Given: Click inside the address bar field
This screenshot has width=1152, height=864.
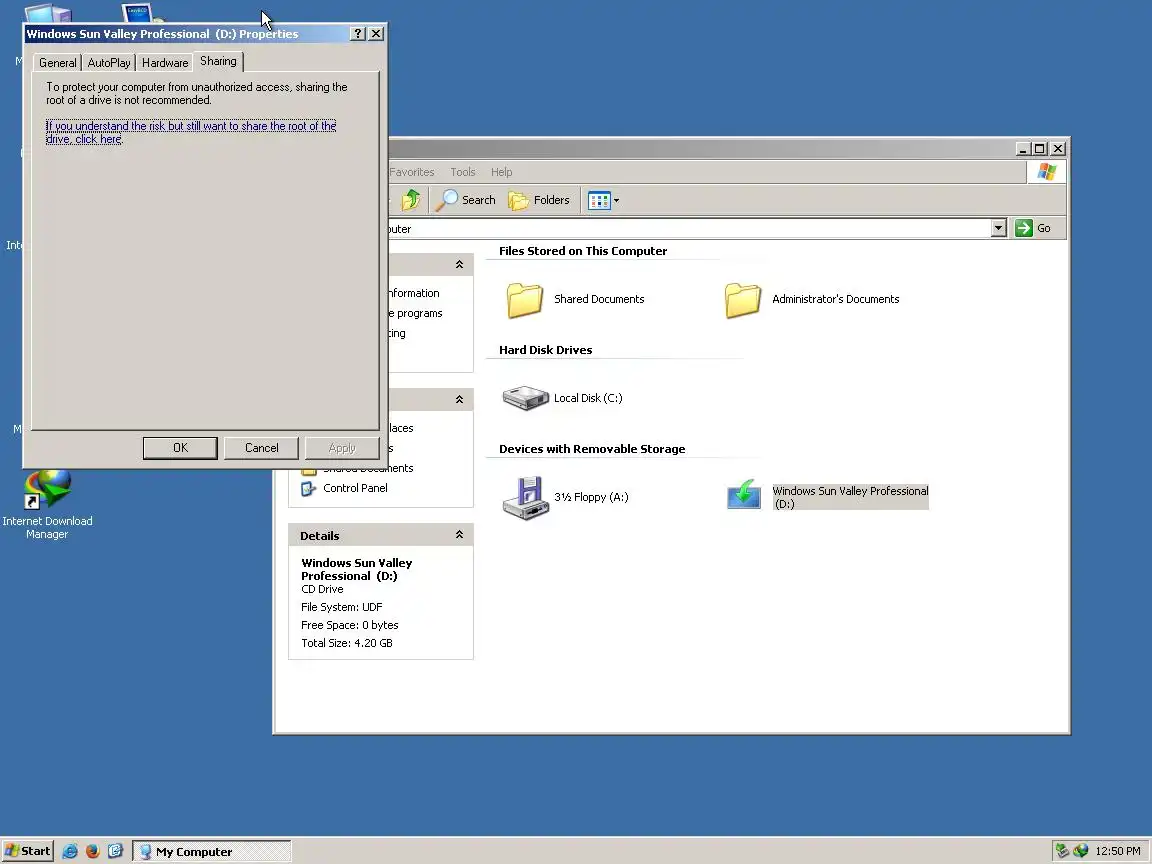Looking at the screenshot, I should click(x=689, y=228).
